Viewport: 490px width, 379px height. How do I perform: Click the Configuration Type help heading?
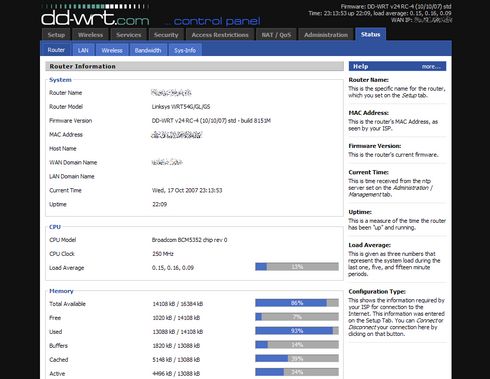(377, 292)
